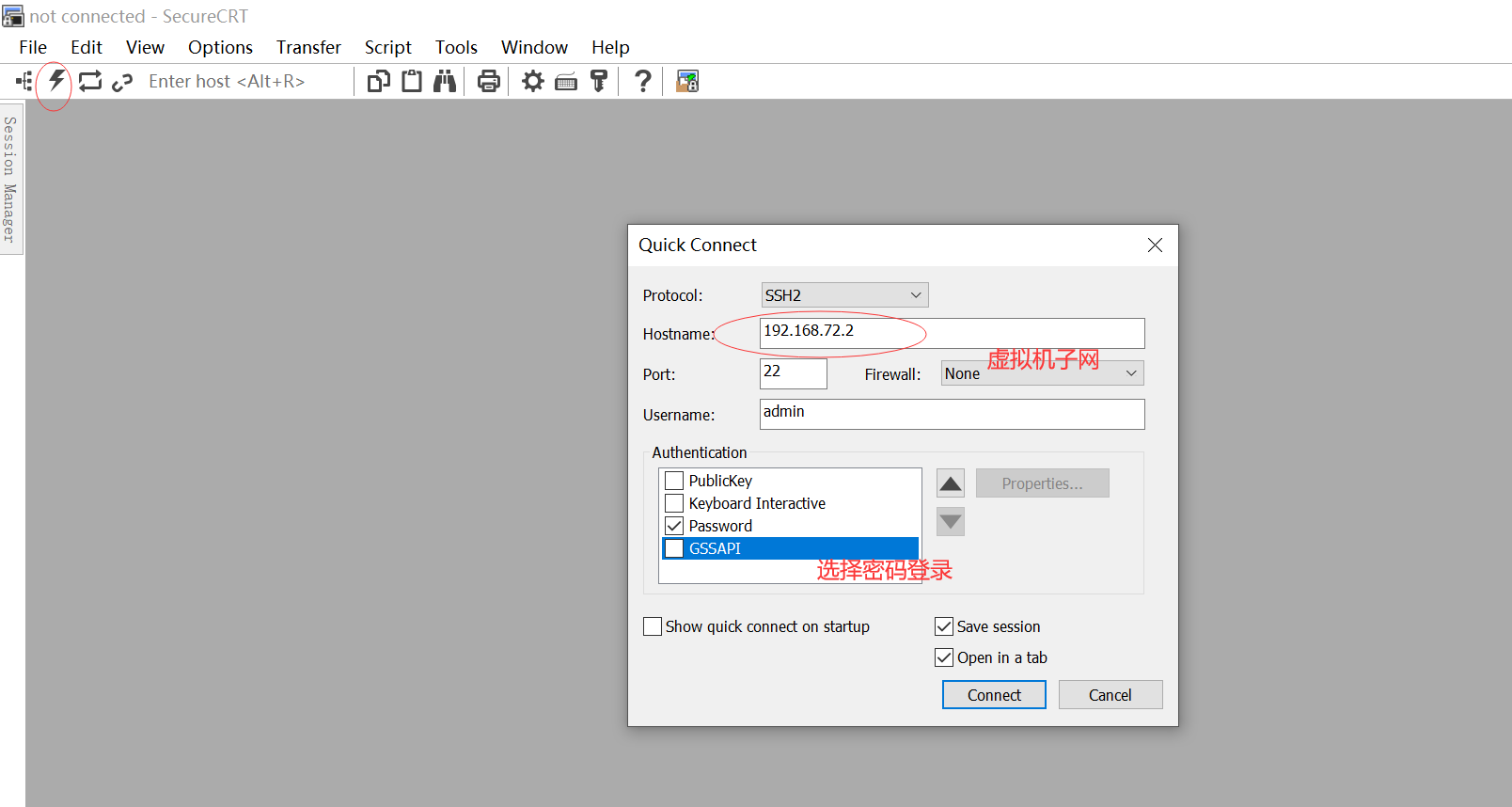Click the Username input field

952,414
